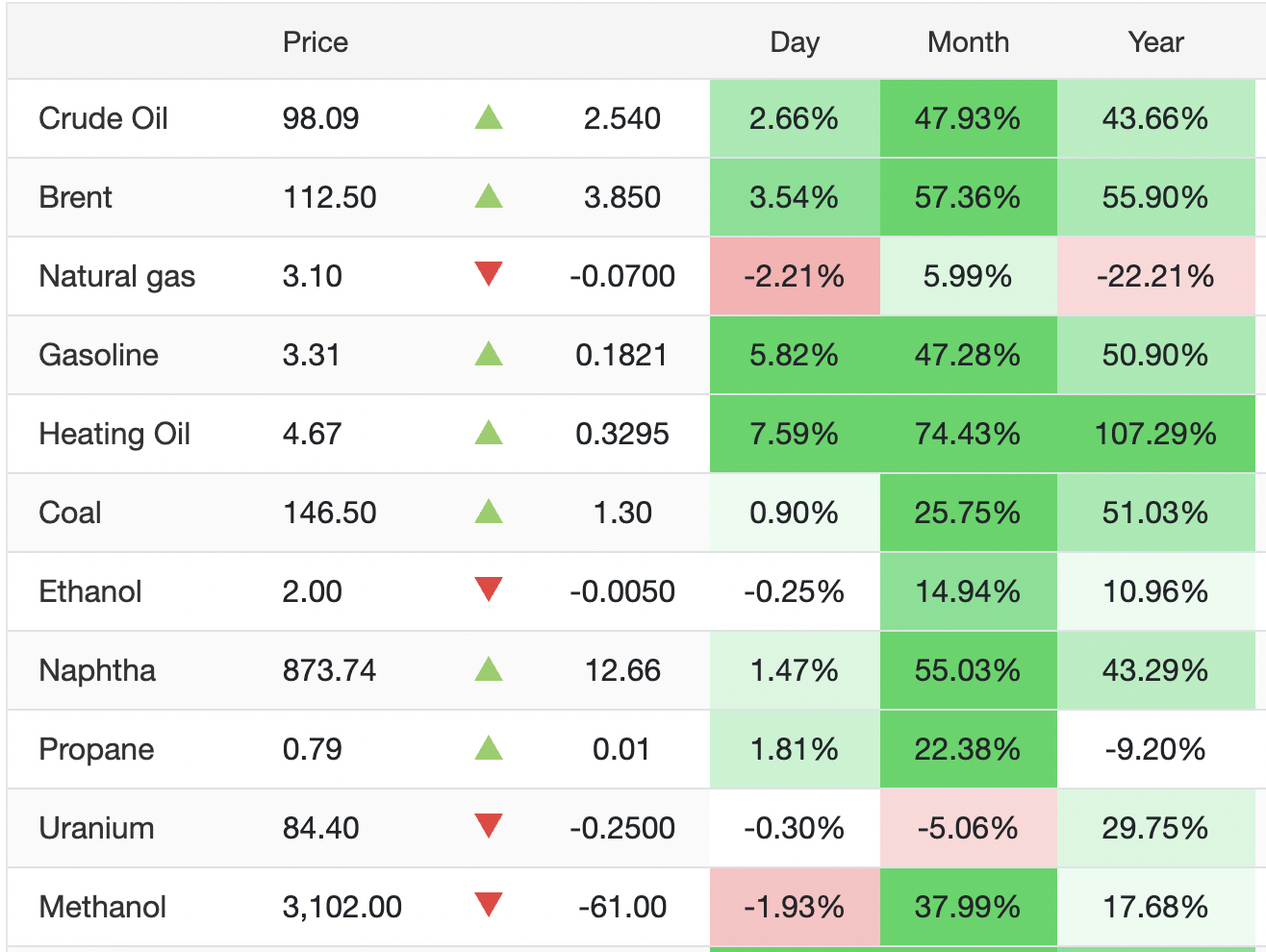Image resolution: width=1266 pixels, height=952 pixels.
Task: Open the Gasoline commodity link
Action: tap(98, 355)
